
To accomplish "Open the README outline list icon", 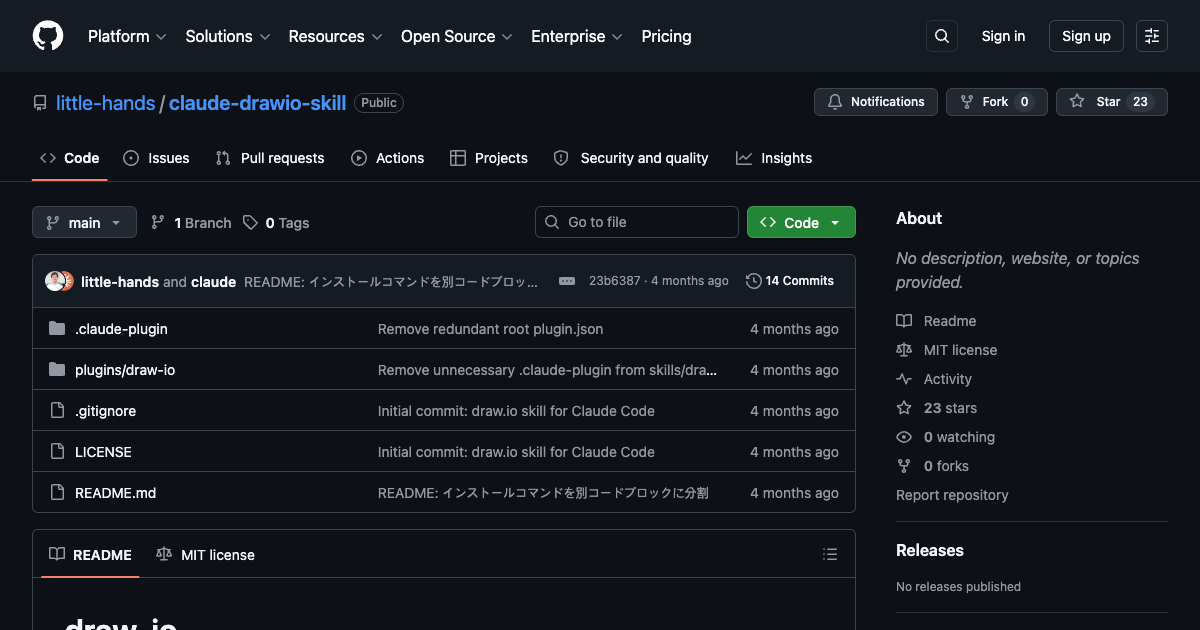I will (830, 554).
